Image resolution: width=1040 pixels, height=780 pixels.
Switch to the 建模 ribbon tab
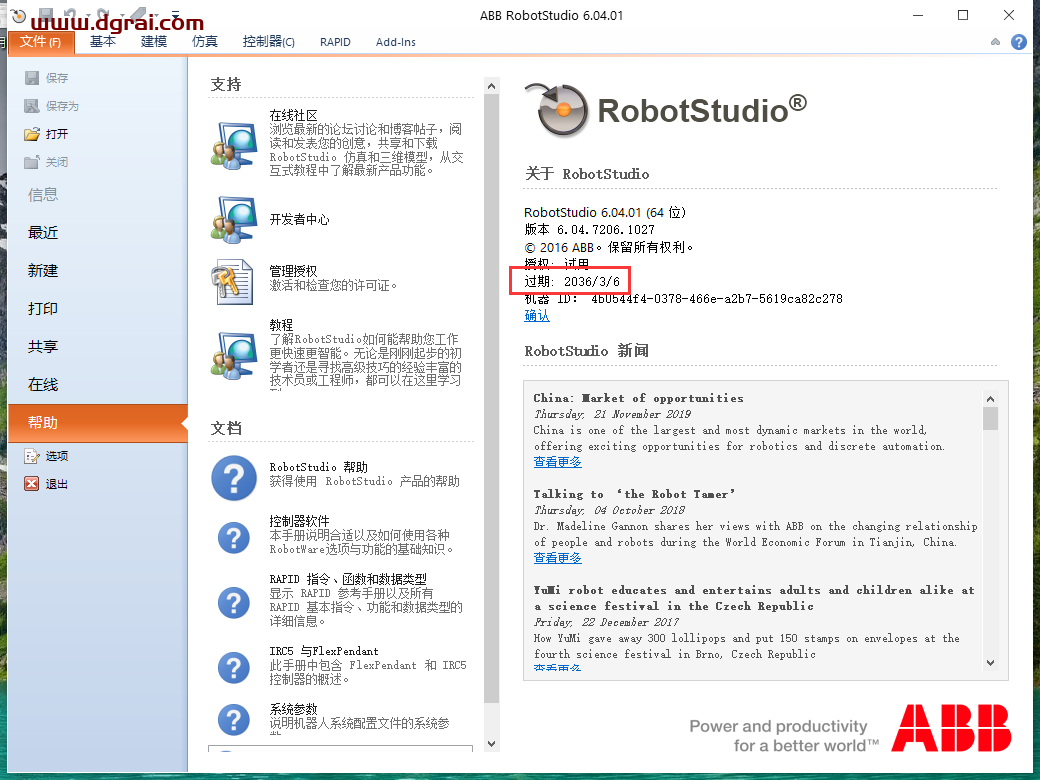(x=154, y=42)
